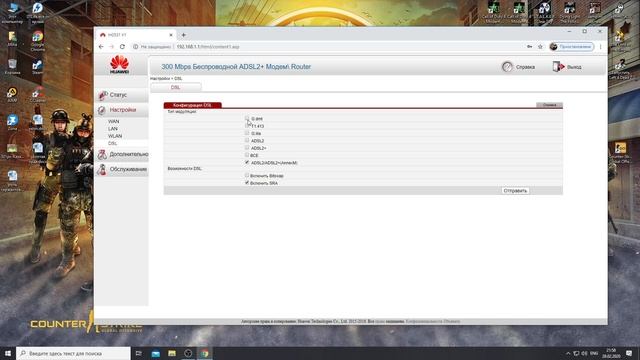
Task: Click the Выход logout icon
Action: tap(558, 67)
